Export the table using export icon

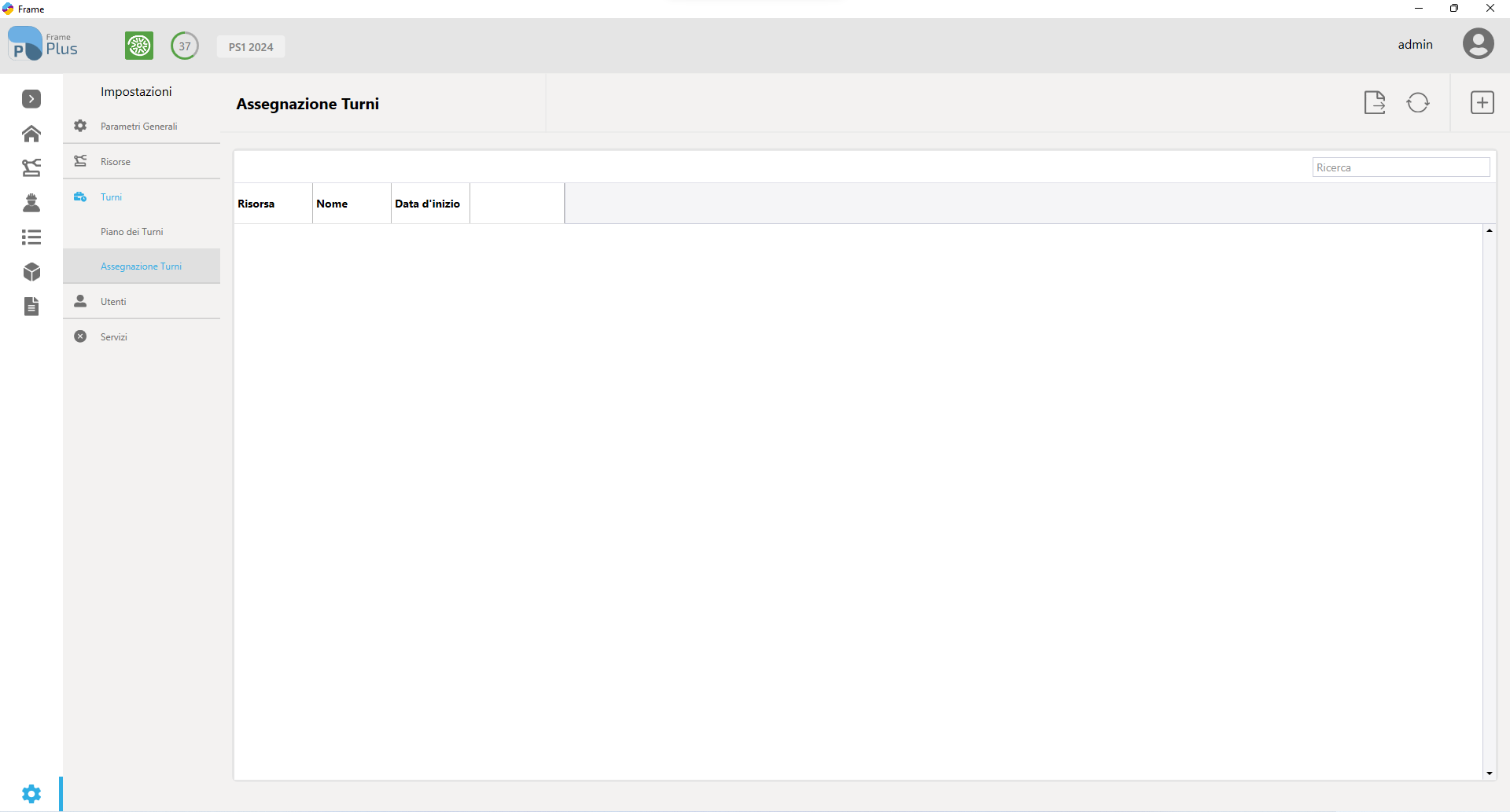[x=1375, y=102]
